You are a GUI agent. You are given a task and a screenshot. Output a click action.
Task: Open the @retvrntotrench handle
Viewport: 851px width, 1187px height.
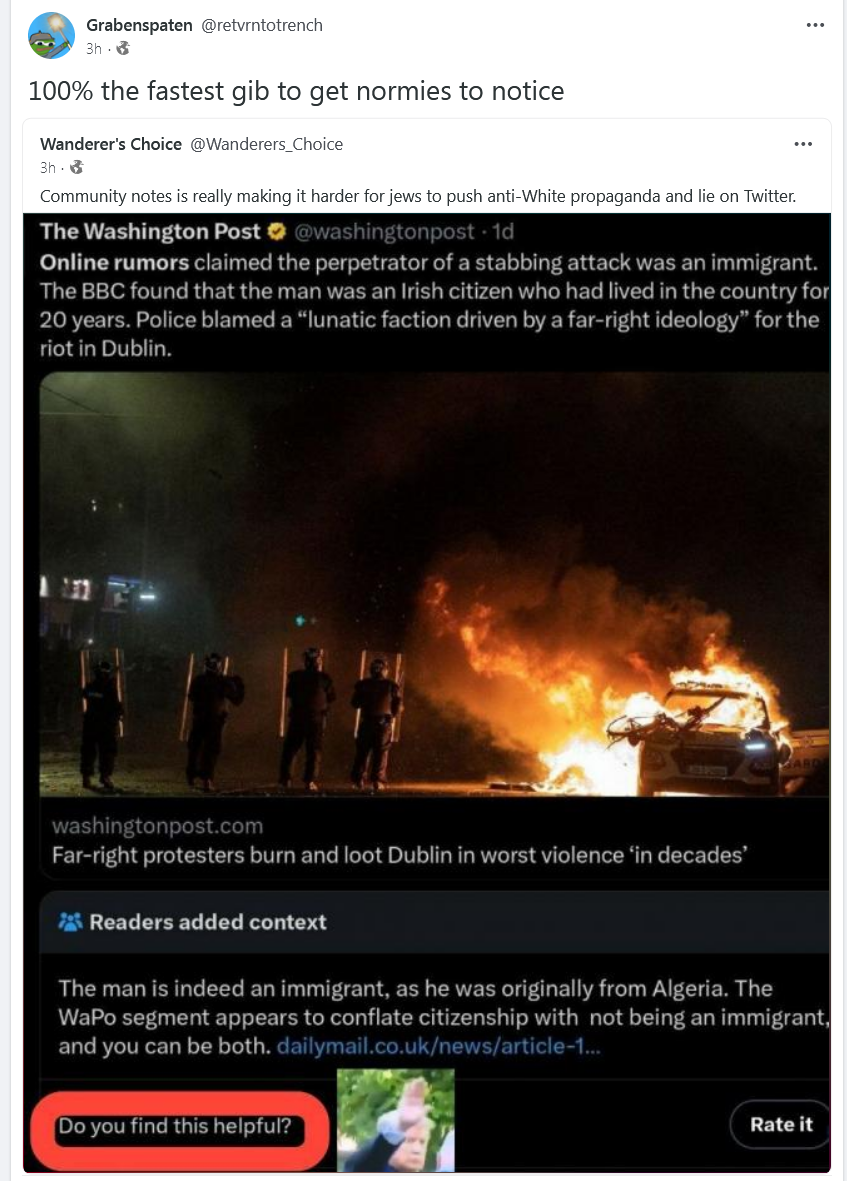point(262,25)
